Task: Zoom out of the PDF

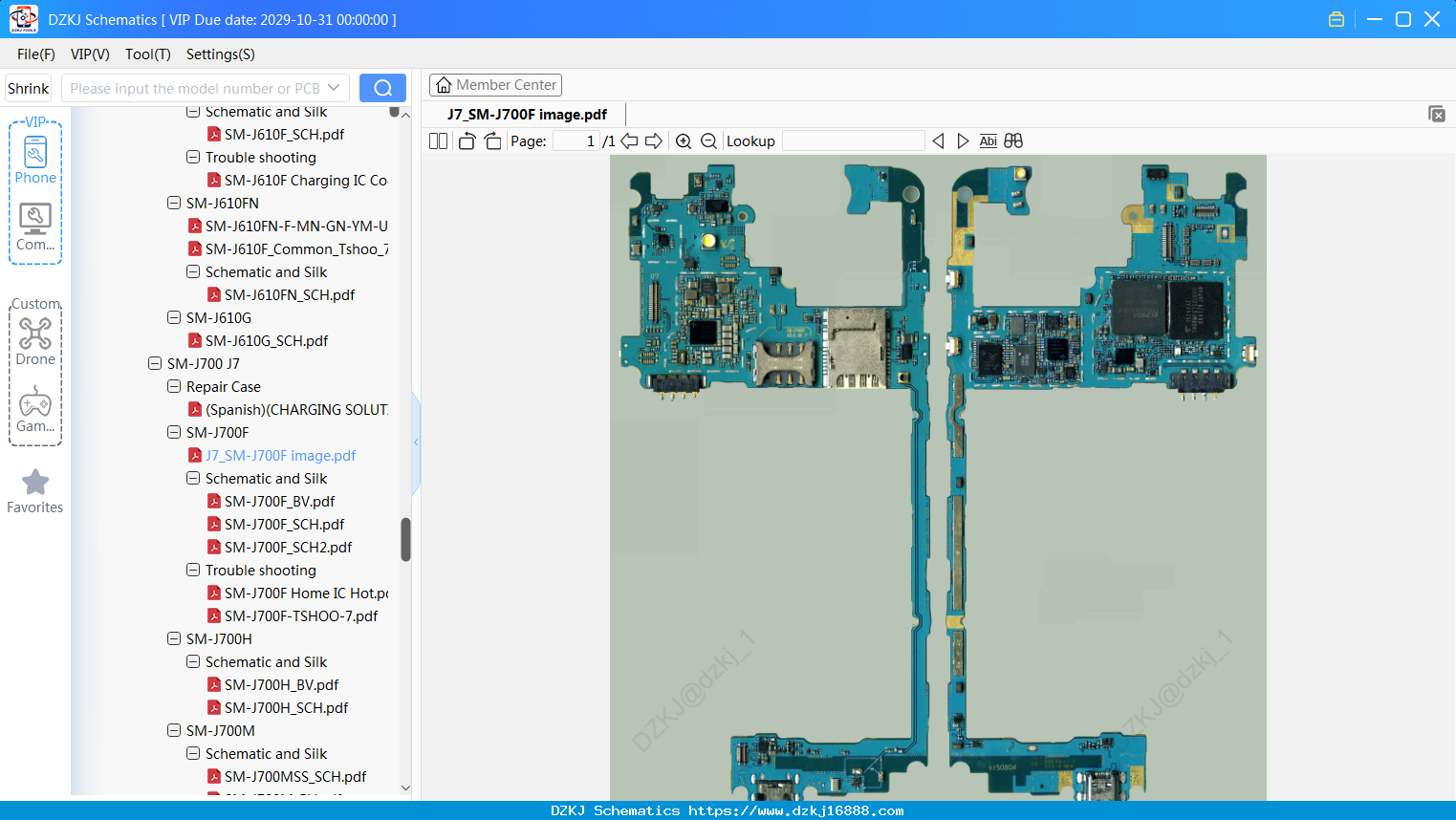Action: tap(708, 141)
